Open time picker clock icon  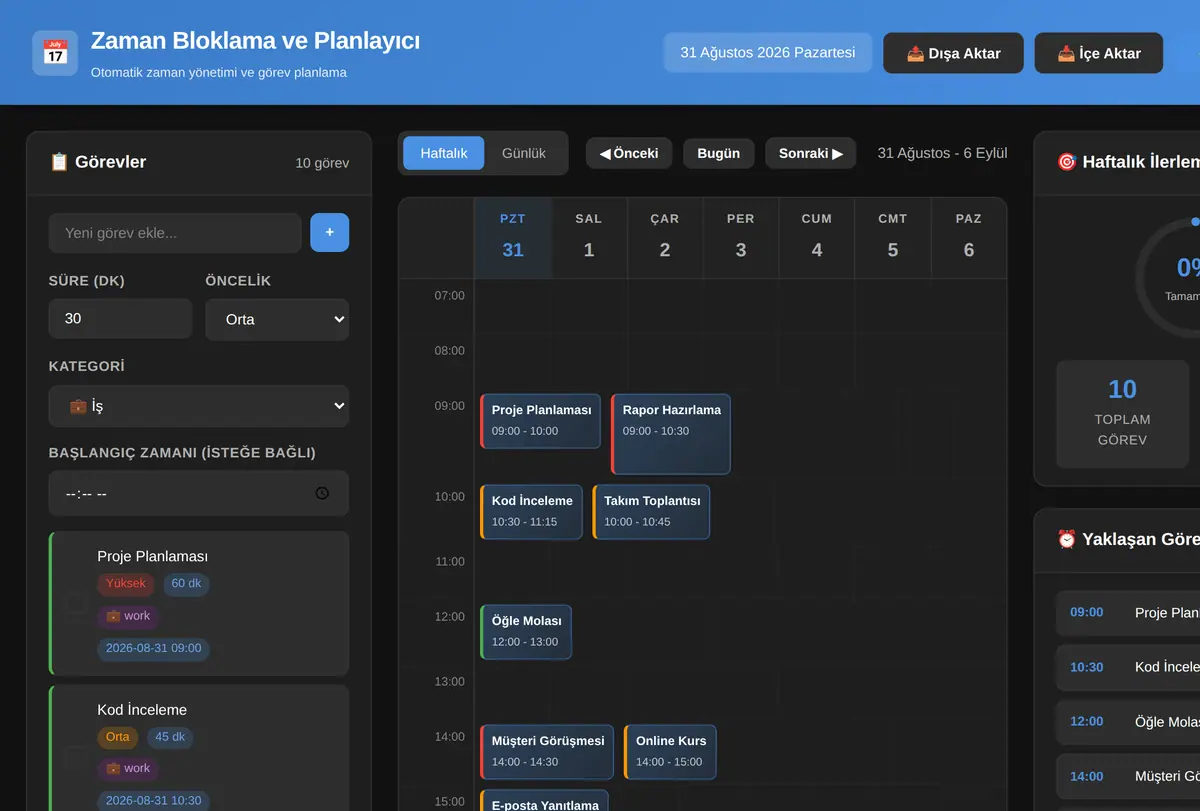[321, 493]
